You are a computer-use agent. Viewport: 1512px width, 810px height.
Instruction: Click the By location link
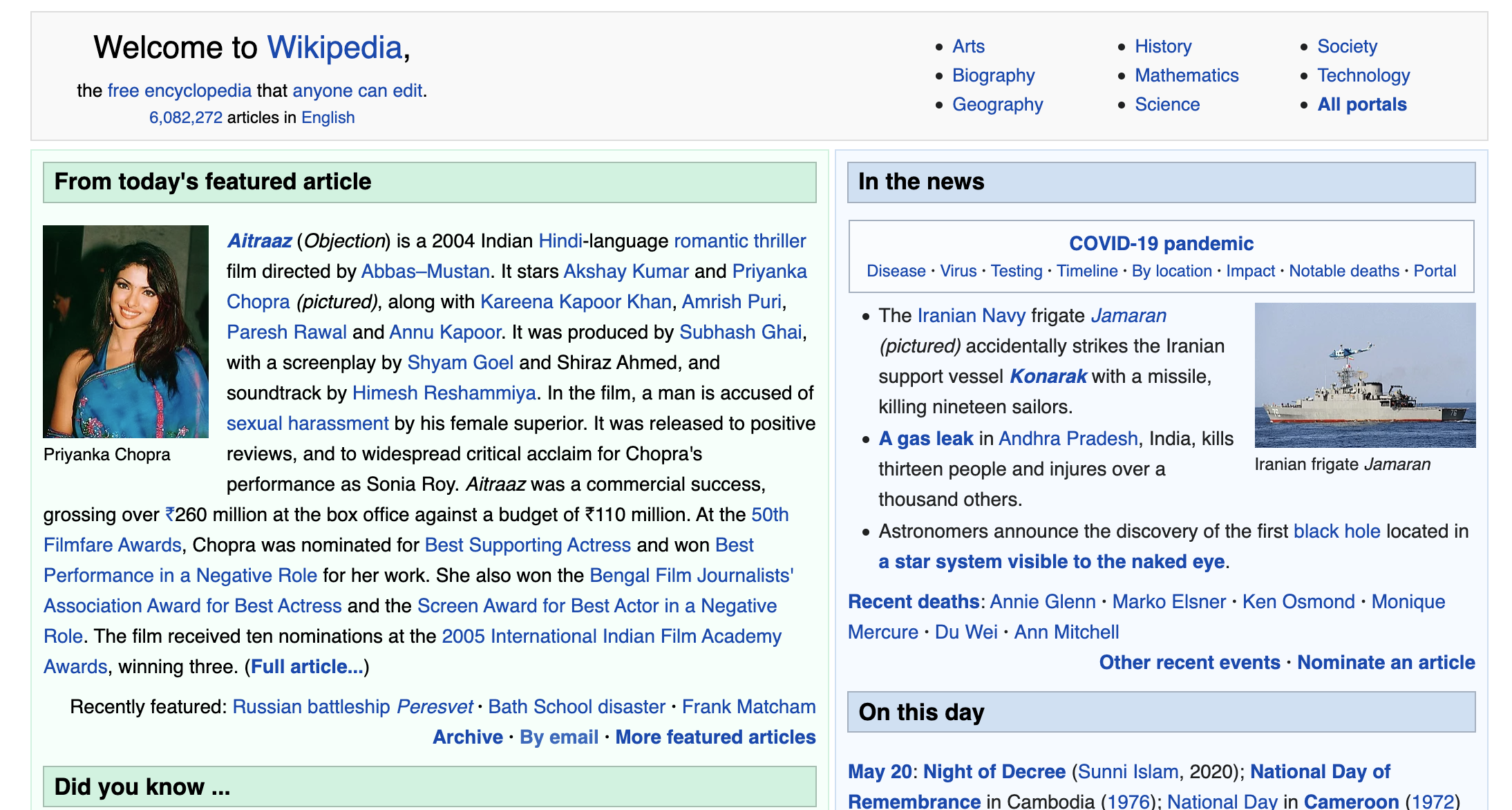pyautogui.click(x=1171, y=272)
